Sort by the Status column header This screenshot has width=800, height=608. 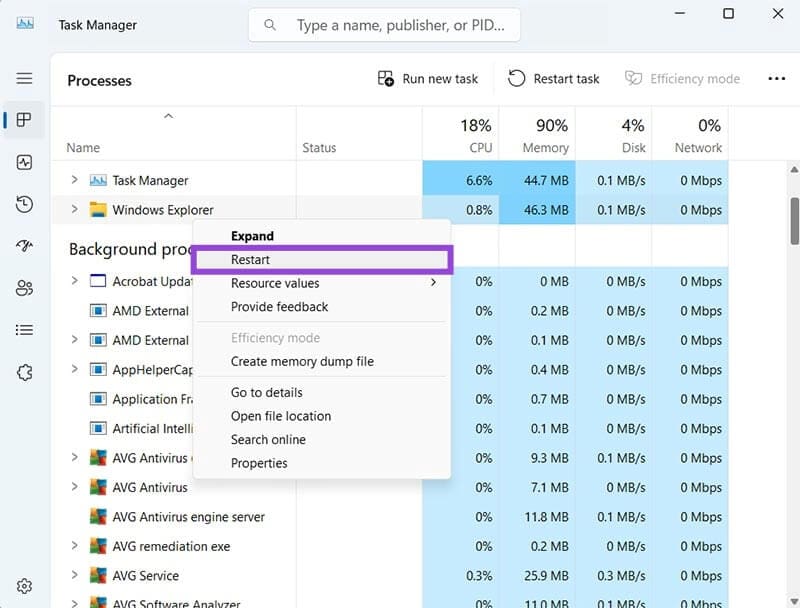359,134
